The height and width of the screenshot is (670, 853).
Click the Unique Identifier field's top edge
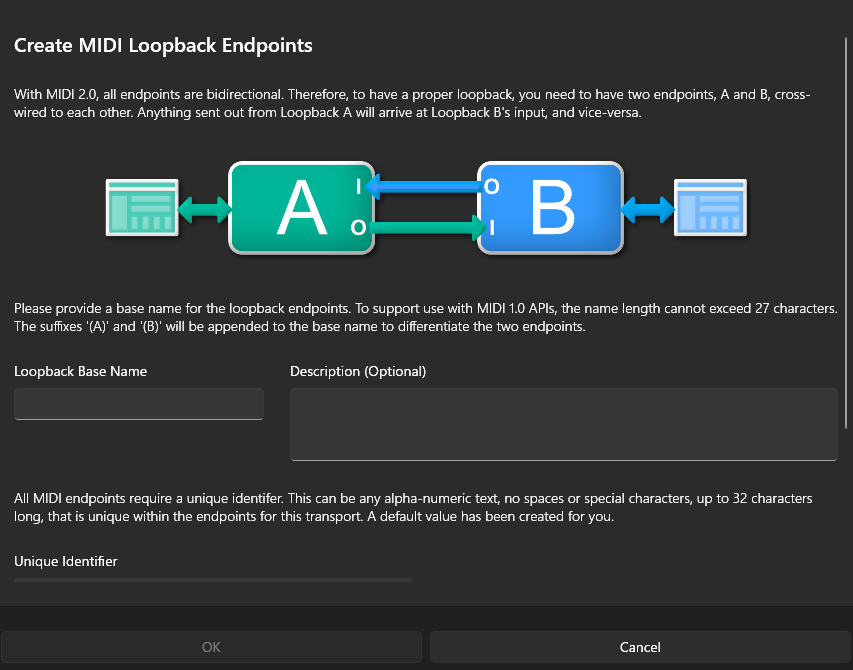[213, 580]
